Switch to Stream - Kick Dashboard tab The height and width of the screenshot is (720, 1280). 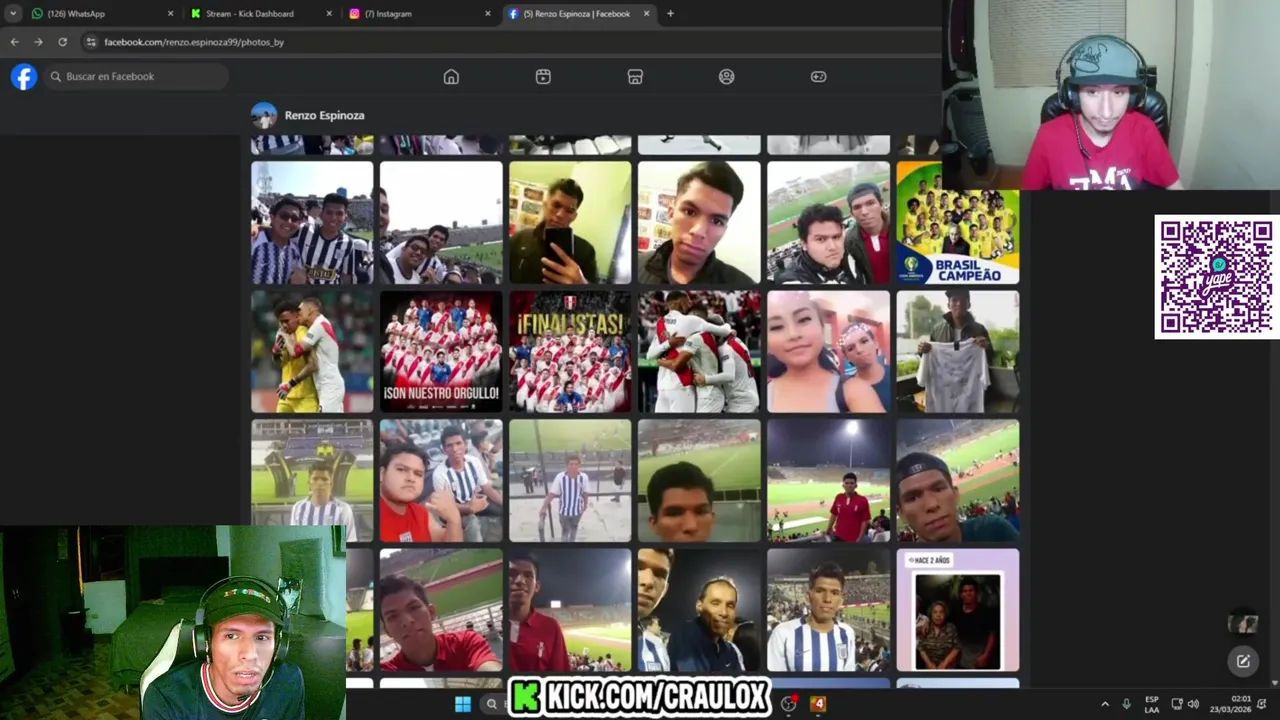coord(260,14)
